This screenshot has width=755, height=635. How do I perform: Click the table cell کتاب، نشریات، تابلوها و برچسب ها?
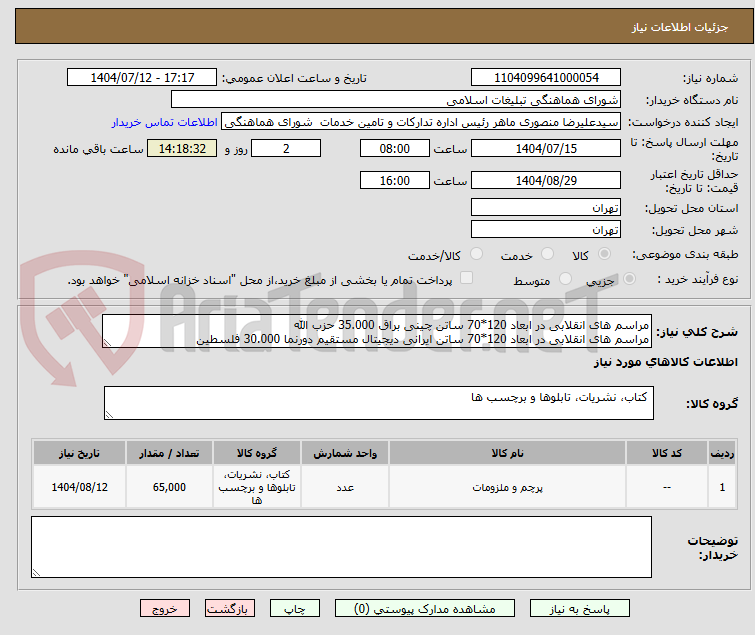257,487
